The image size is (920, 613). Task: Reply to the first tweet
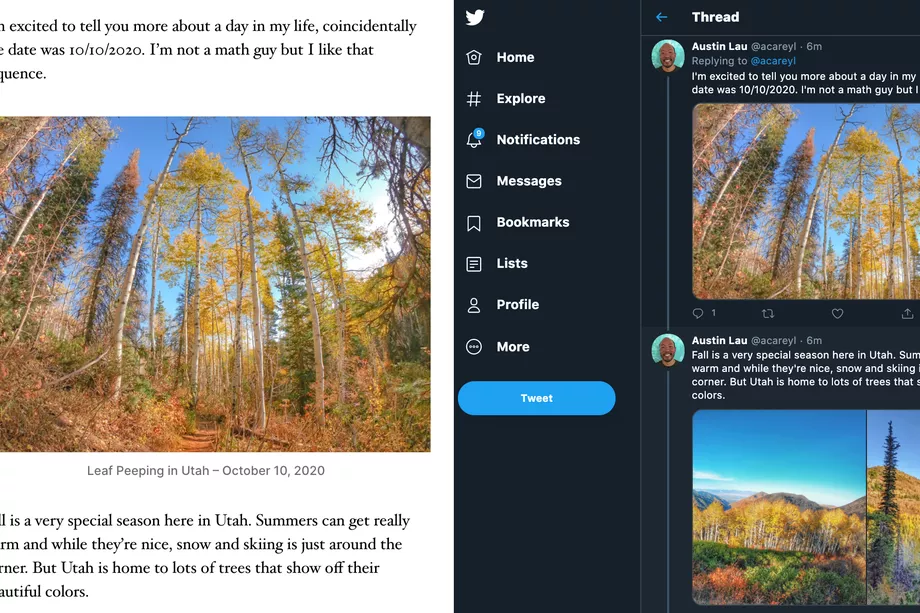pyautogui.click(x=698, y=314)
